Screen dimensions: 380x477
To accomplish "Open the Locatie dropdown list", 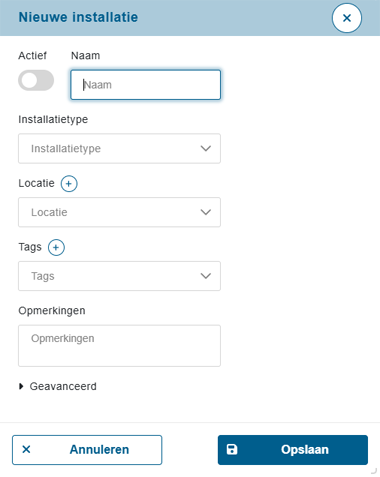I will (x=119, y=212).
